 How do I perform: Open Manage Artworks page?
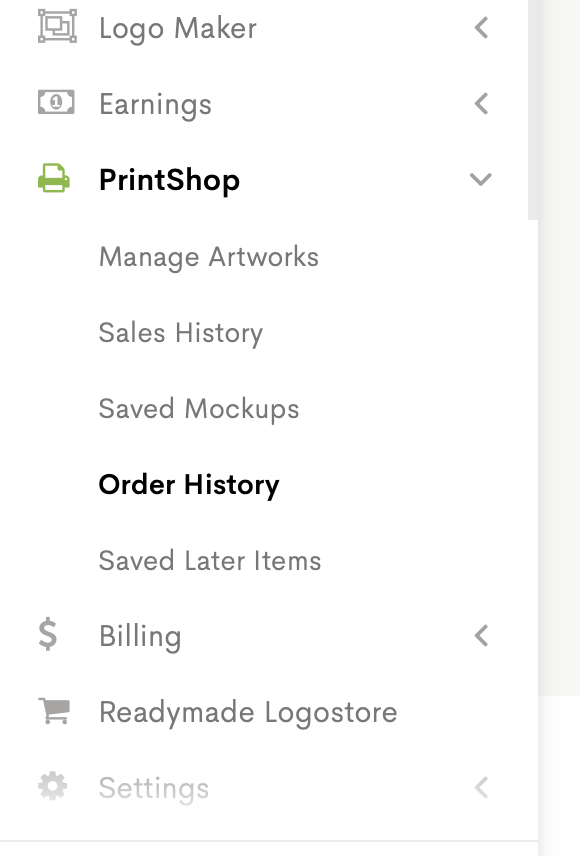point(209,257)
